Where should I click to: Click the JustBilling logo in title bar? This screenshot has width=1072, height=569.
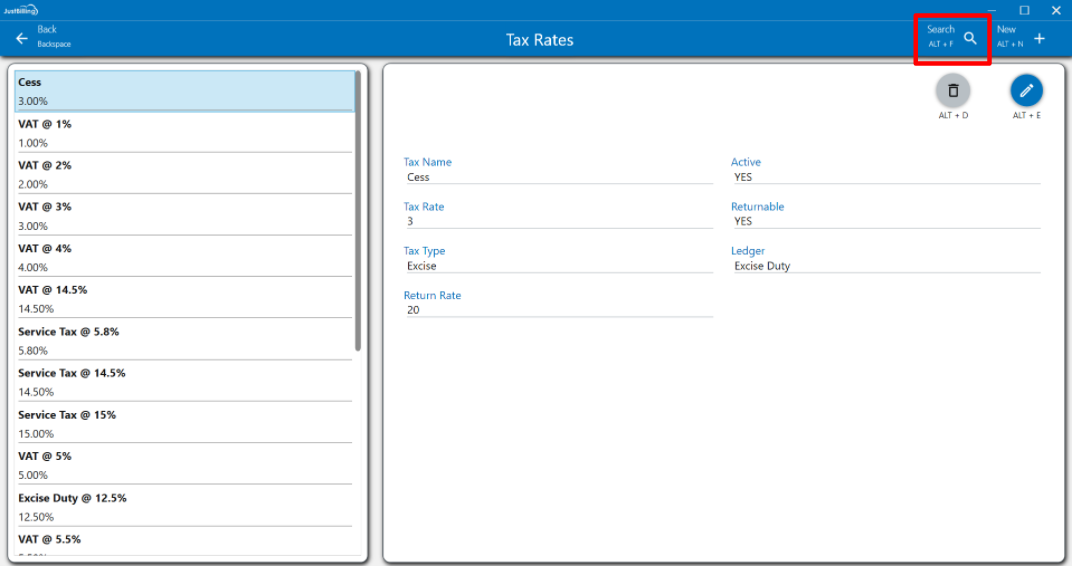click(20, 9)
